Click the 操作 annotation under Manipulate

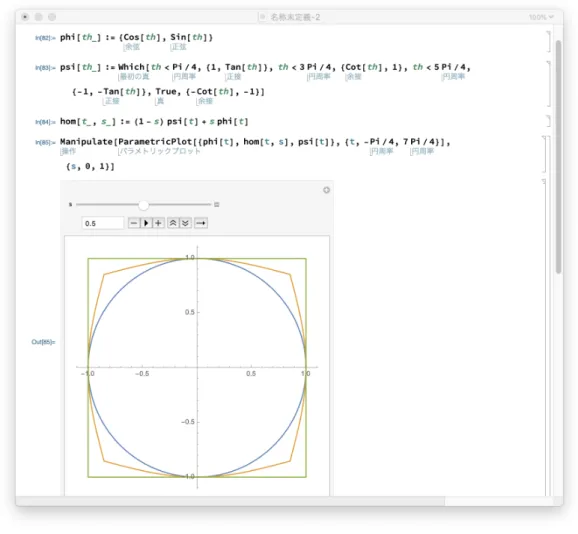(68, 151)
